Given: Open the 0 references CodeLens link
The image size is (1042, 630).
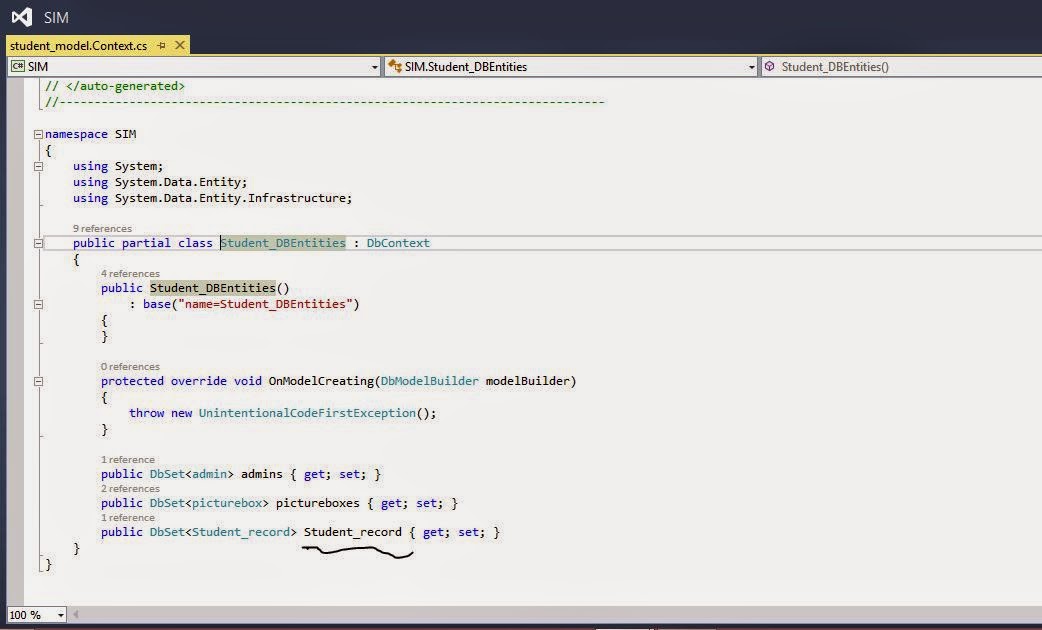Looking at the screenshot, I should pyautogui.click(x=130, y=367).
